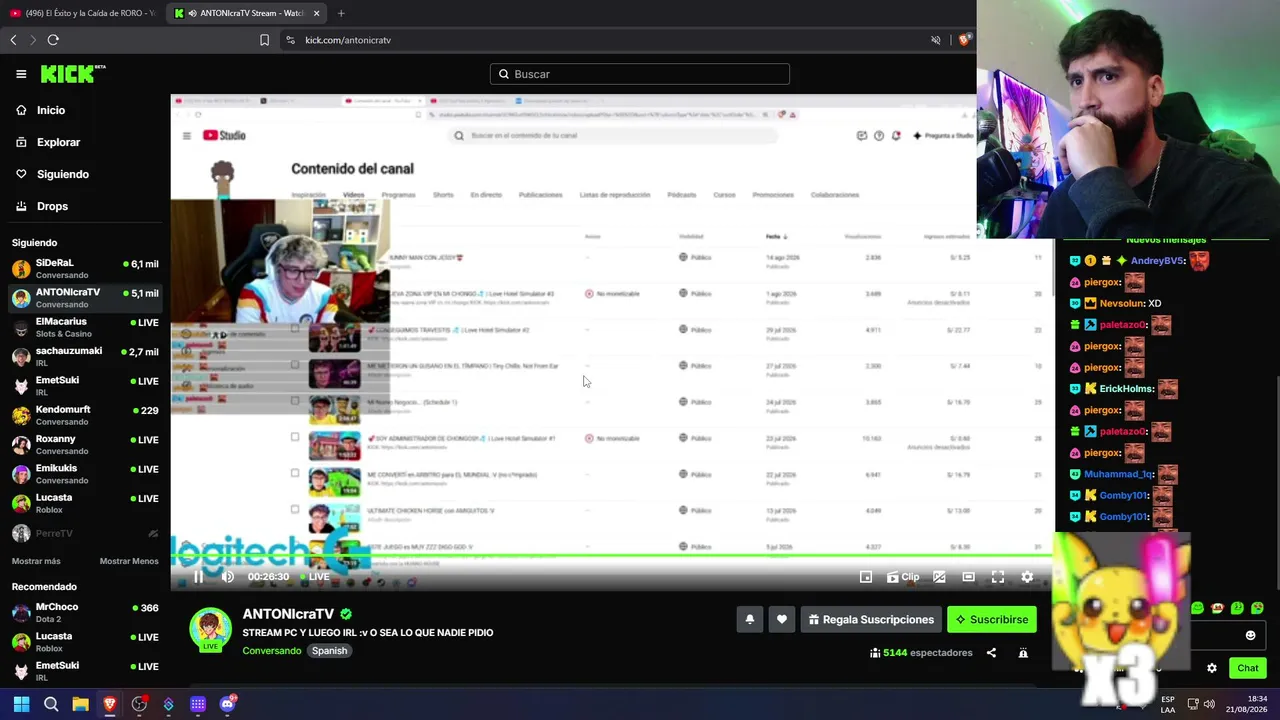Open sachauzumaki channel in sidebar
Screen dimensions: 1280x720
pos(85,356)
